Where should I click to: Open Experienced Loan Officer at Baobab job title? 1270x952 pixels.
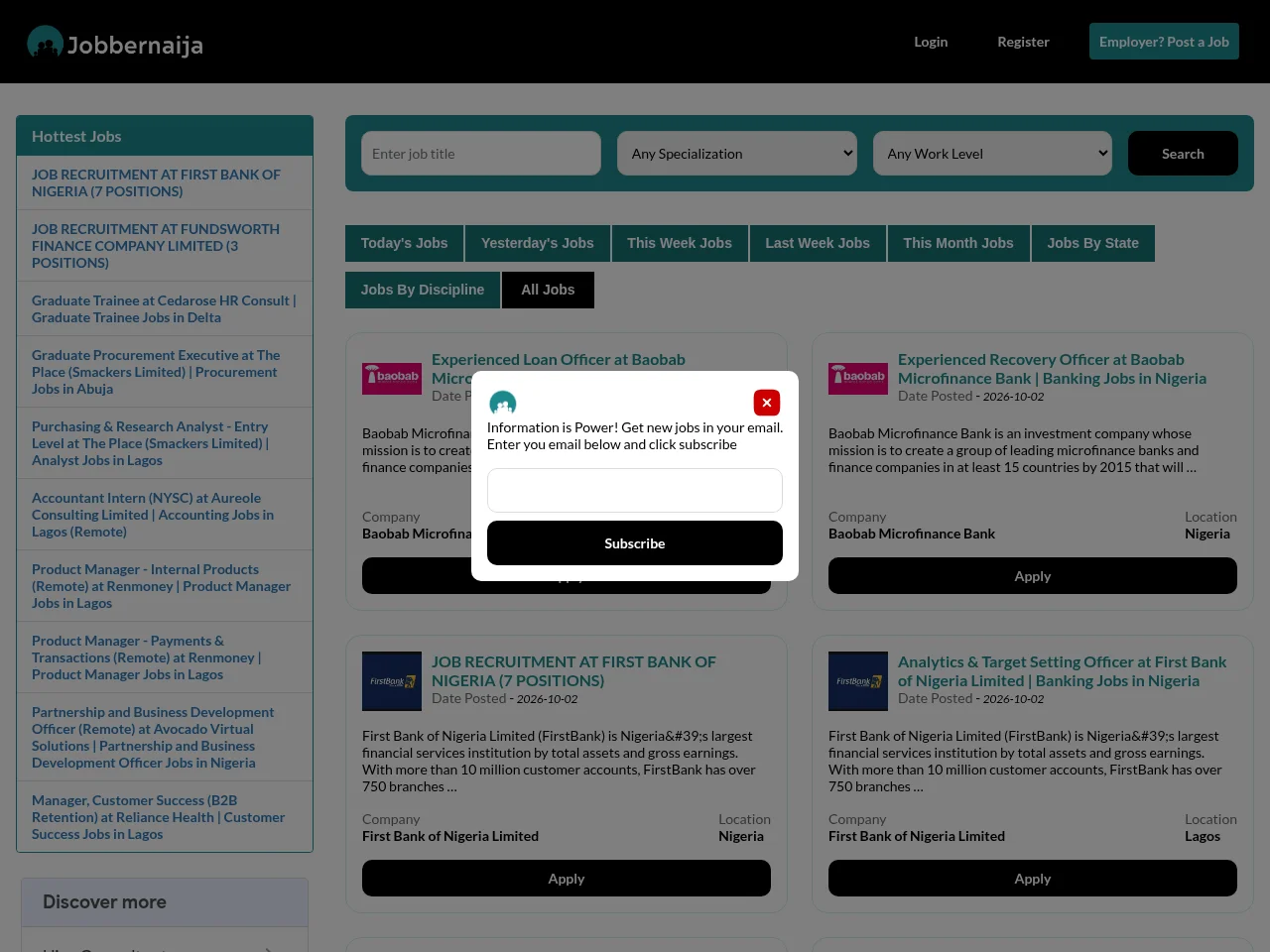coord(559,360)
